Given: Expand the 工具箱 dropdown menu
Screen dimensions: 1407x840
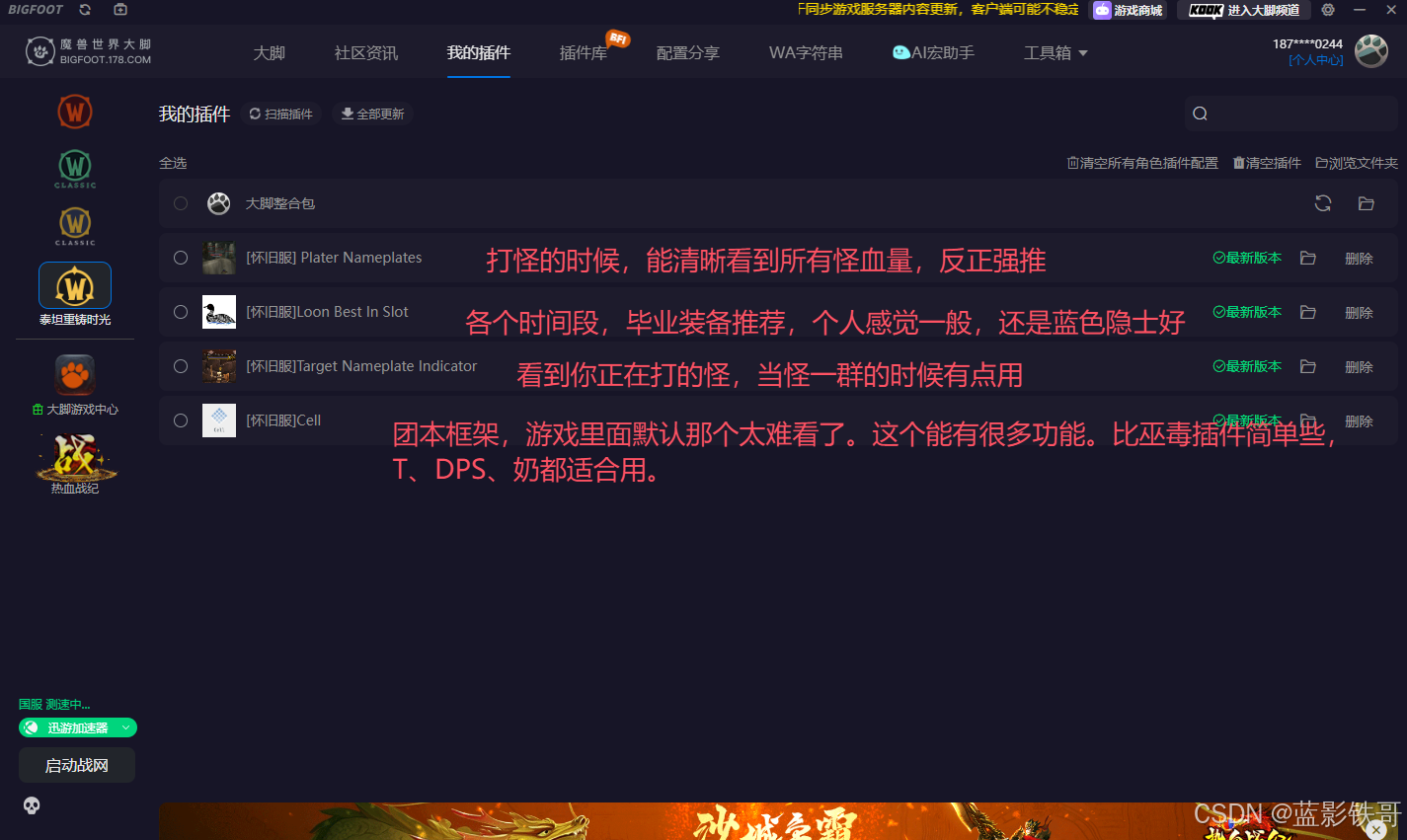Looking at the screenshot, I should (x=1055, y=53).
